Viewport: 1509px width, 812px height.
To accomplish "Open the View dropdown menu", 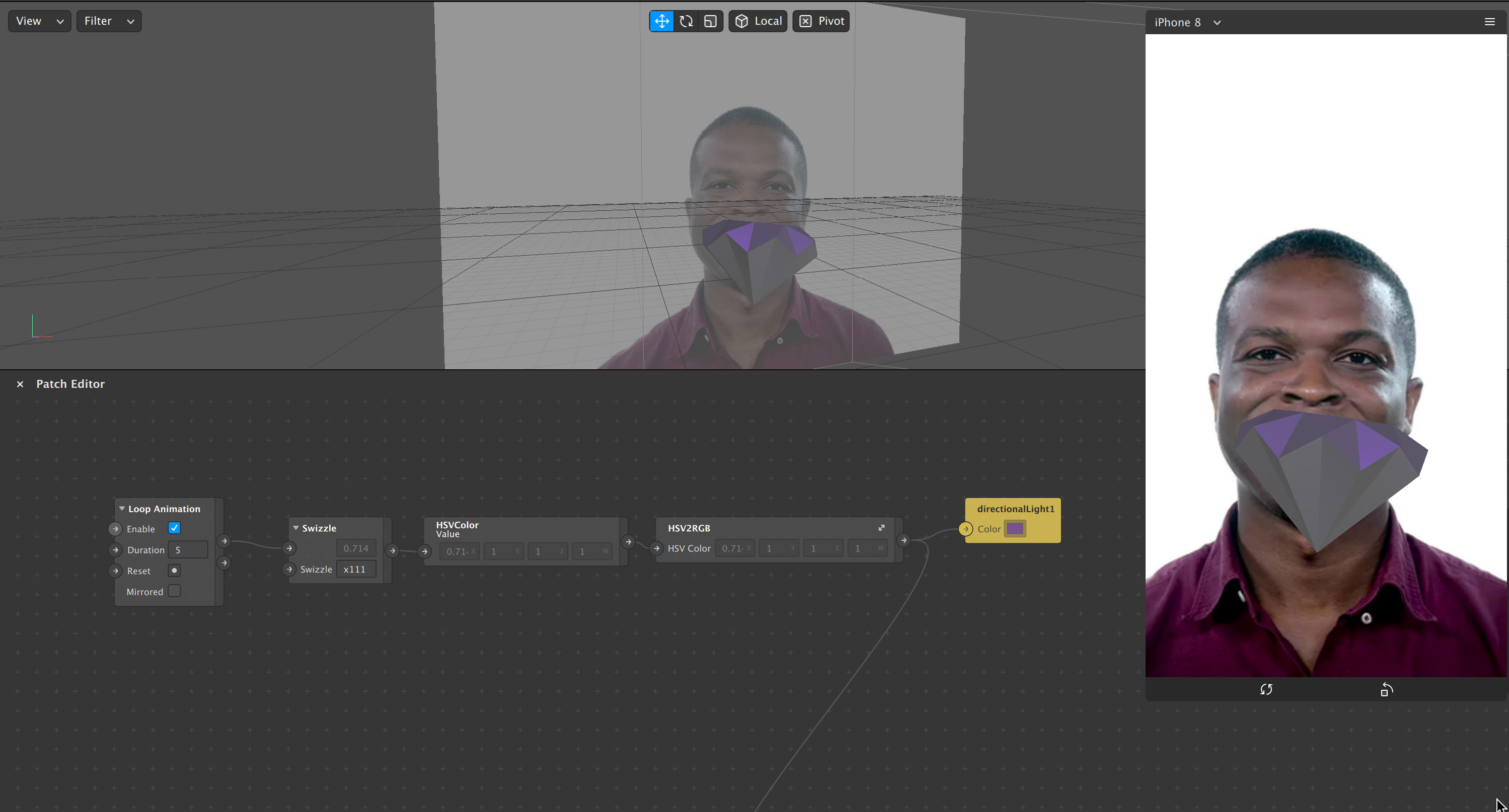I will click(x=39, y=21).
